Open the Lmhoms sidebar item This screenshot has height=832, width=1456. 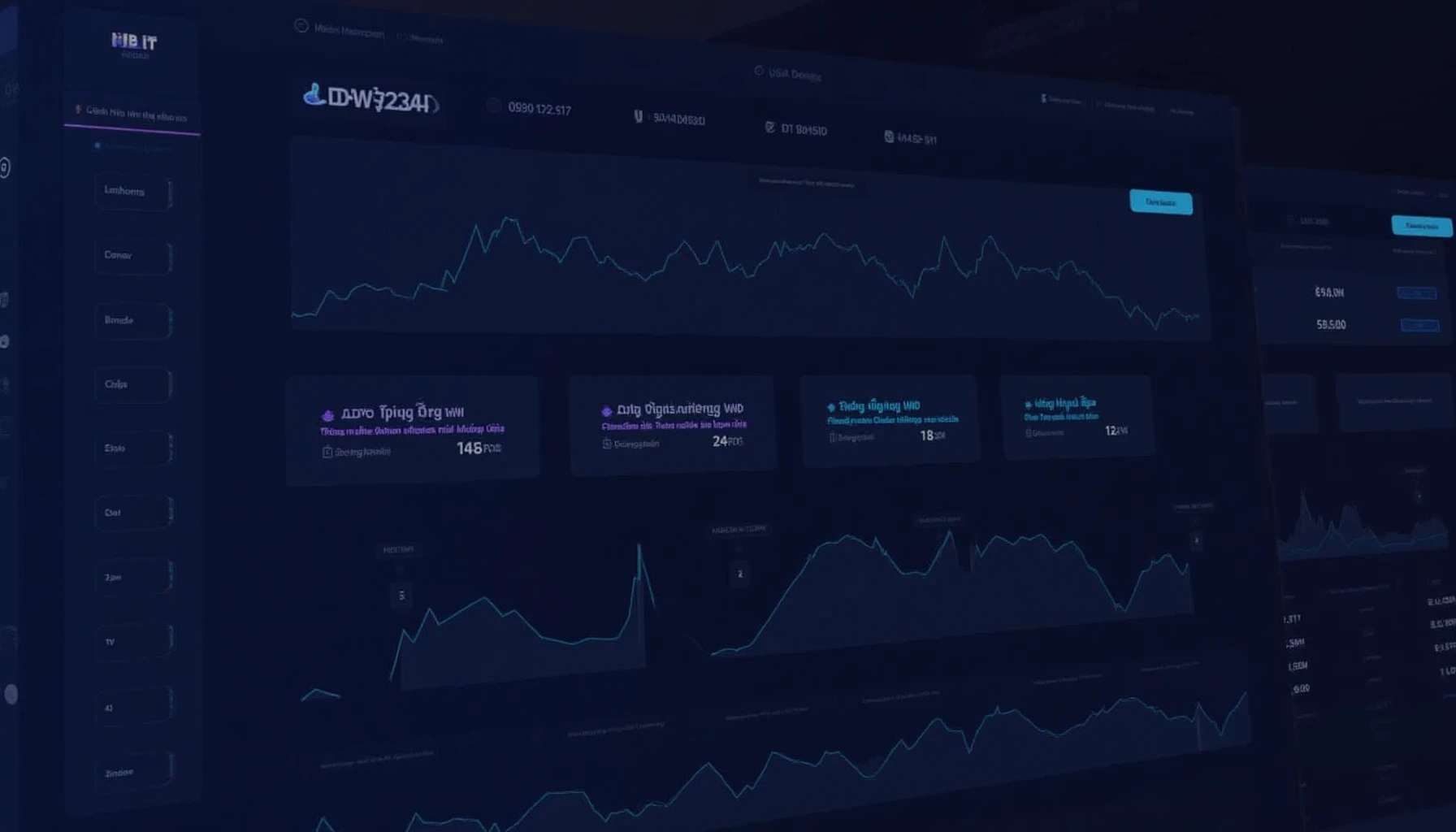[133, 192]
